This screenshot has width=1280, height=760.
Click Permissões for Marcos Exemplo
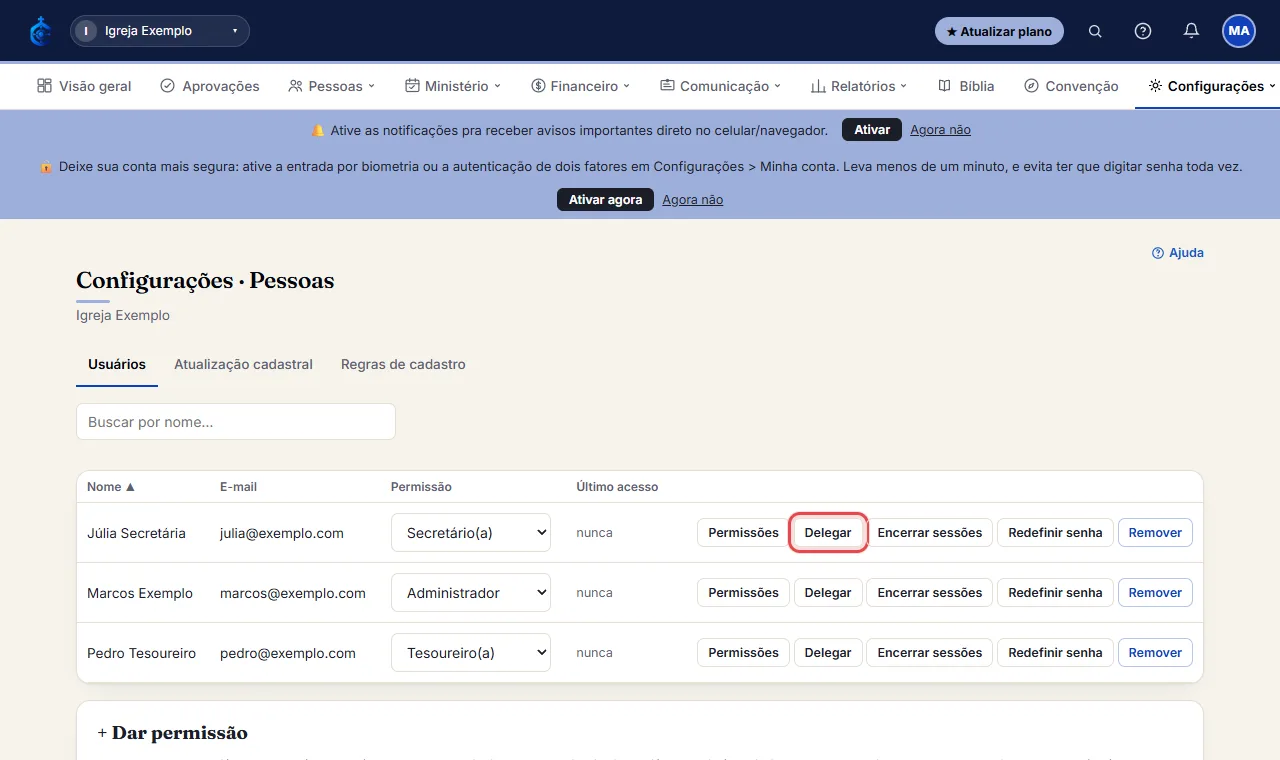pos(743,593)
